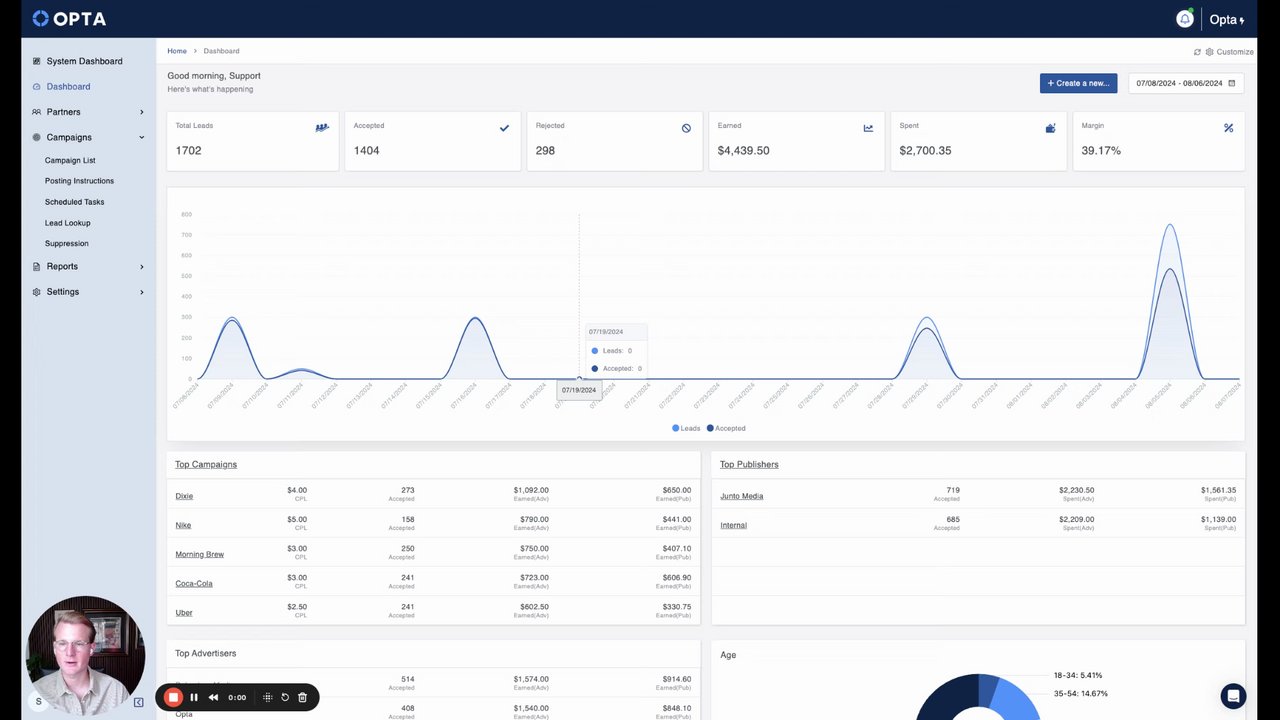Viewport: 1280px width, 720px height.
Task: Open the notification bell
Action: [1185, 19]
